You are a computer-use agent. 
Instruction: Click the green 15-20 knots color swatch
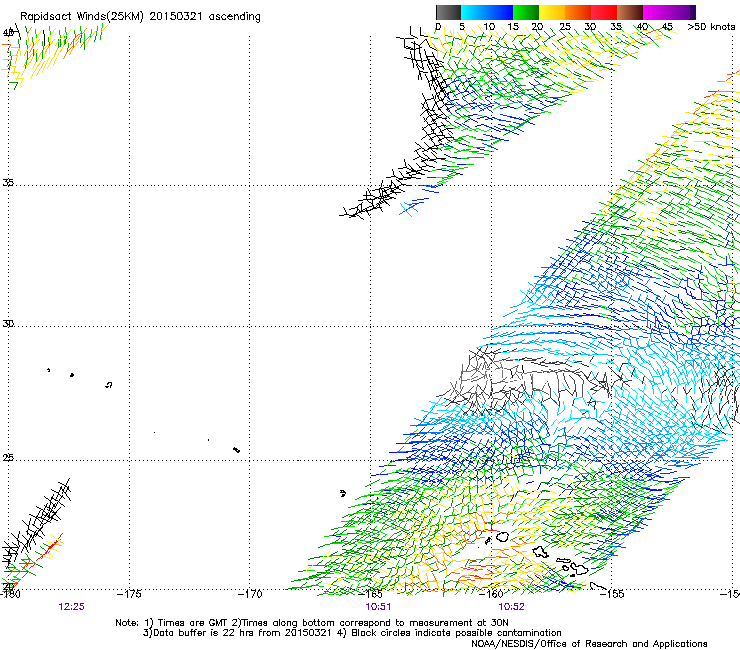click(x=526, y=12)
